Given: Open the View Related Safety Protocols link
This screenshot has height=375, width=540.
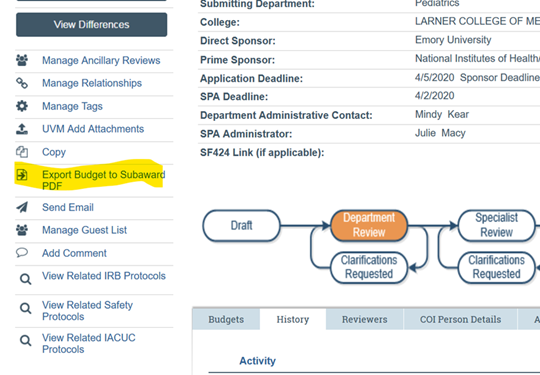Looking at the screenshot, I should (x=87, y=311).
